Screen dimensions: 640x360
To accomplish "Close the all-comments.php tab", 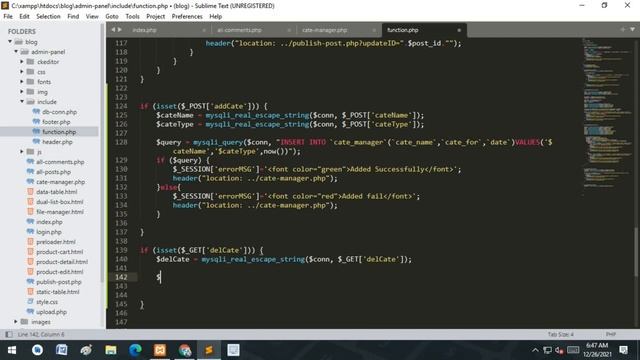I will [x=289, y=30].
